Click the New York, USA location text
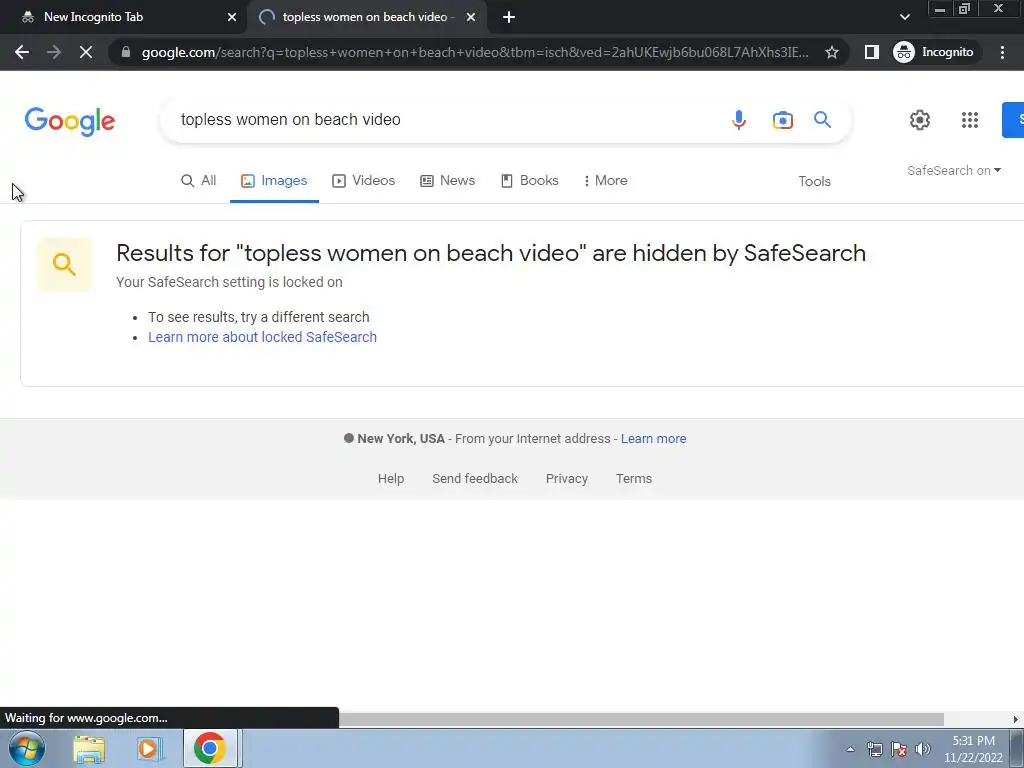1024x768 pixels. [x=401, y=439]
